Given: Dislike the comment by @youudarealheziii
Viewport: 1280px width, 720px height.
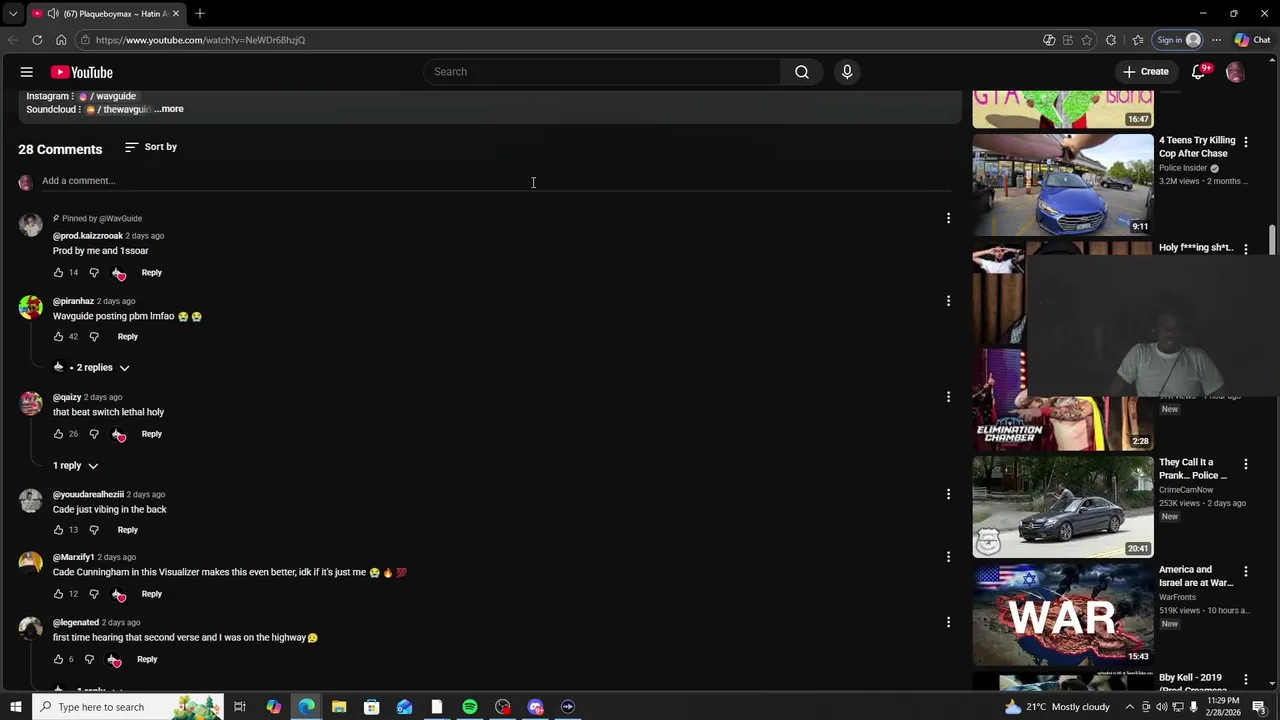Looking at the screenshot, I should pyautogui.click(x=94, y=530).
